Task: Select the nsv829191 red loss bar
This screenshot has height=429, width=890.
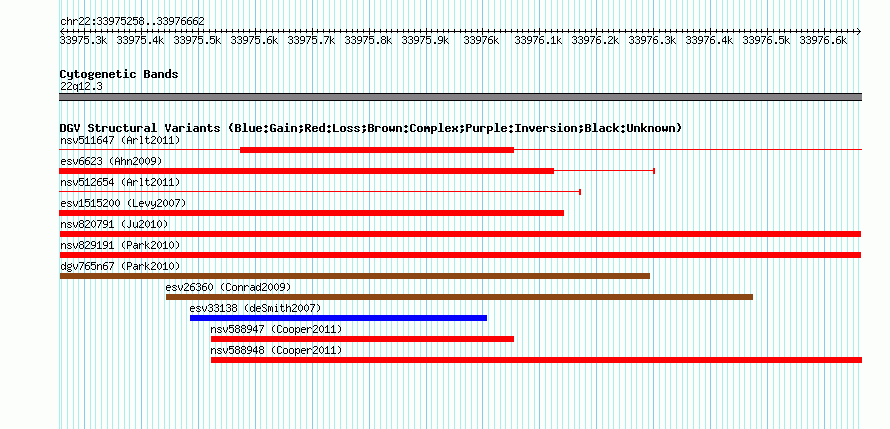Action: 460,255
